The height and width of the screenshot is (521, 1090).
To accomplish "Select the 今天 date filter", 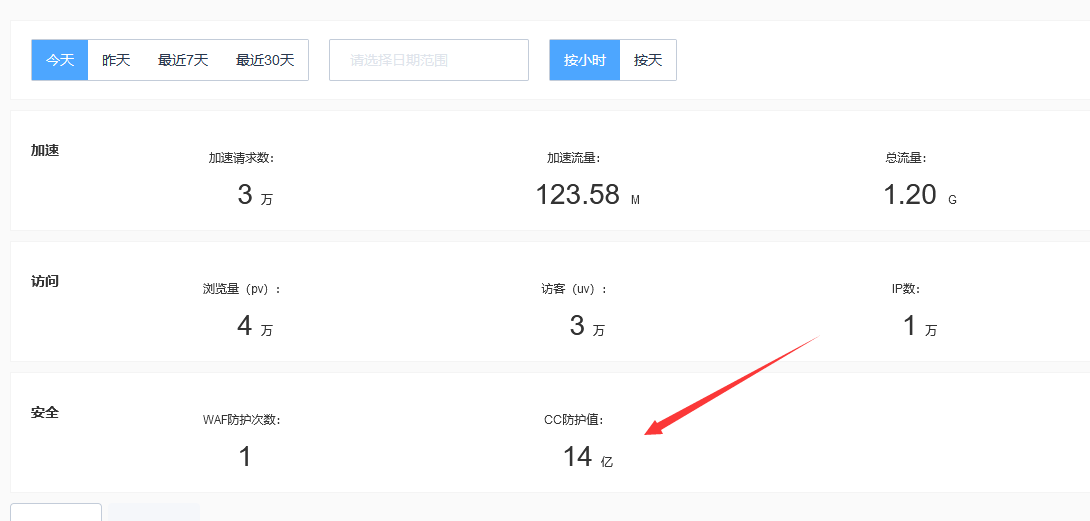I will click(x=60, y=60).
